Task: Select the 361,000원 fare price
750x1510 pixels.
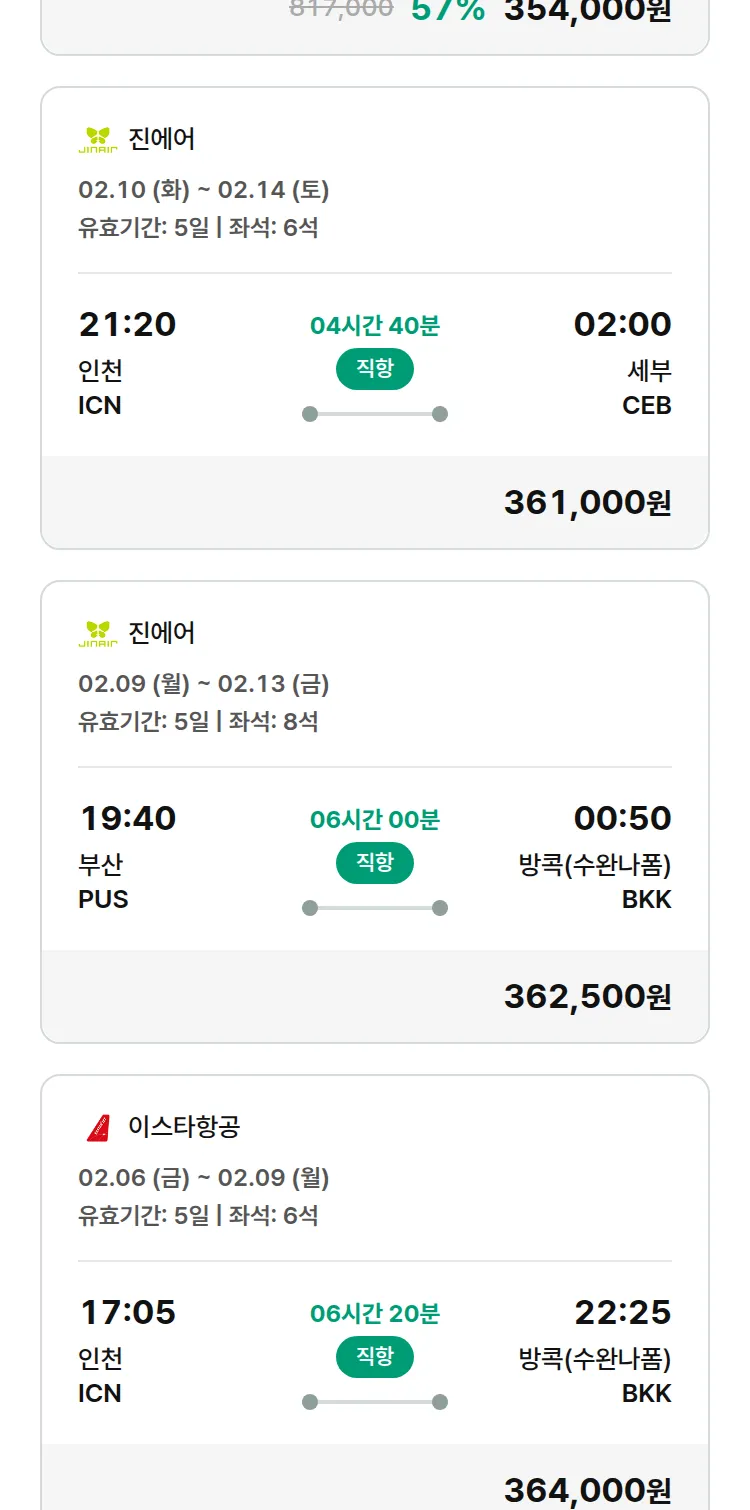Action: coord(587,502)
